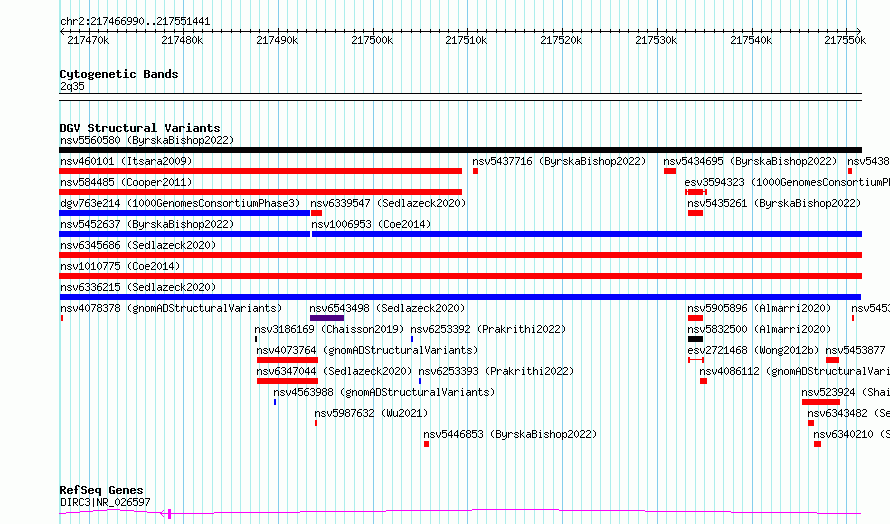This screenshot has height=524, width=890.
Task: Open the nsv5560580 (ByrskaBishop2022) variant label
Action: click(x=147, y=140)
